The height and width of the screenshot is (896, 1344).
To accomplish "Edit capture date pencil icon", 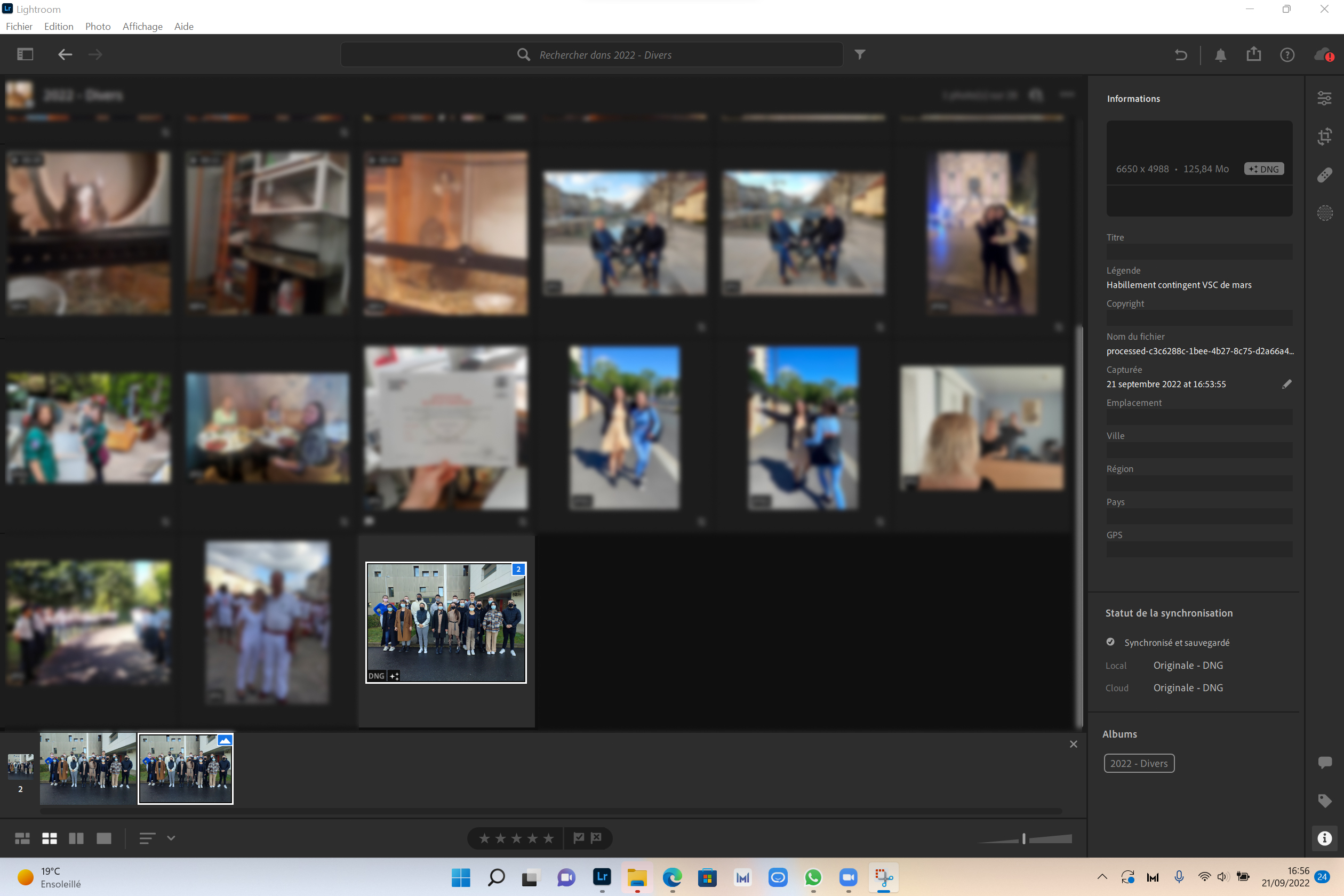I will click(1286, 384).
